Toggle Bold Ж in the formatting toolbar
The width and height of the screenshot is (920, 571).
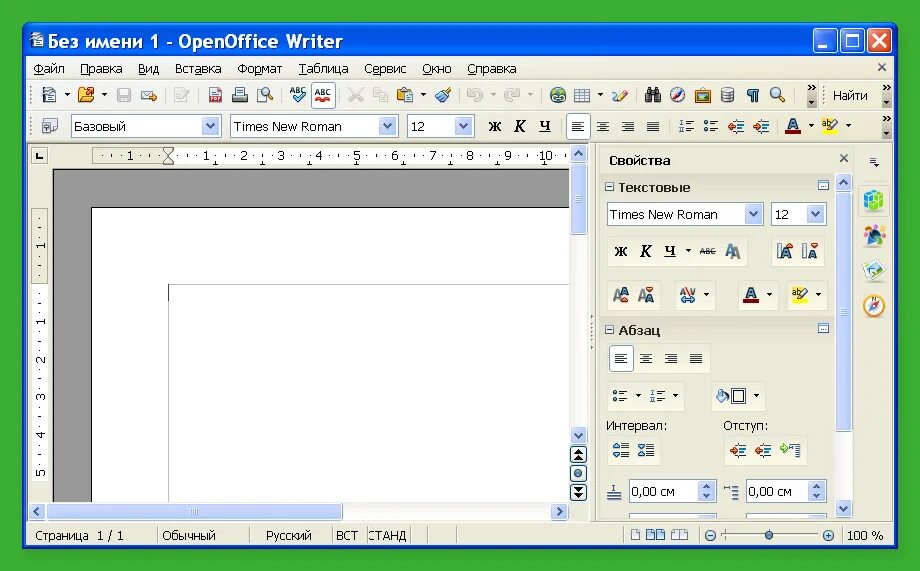495,126
